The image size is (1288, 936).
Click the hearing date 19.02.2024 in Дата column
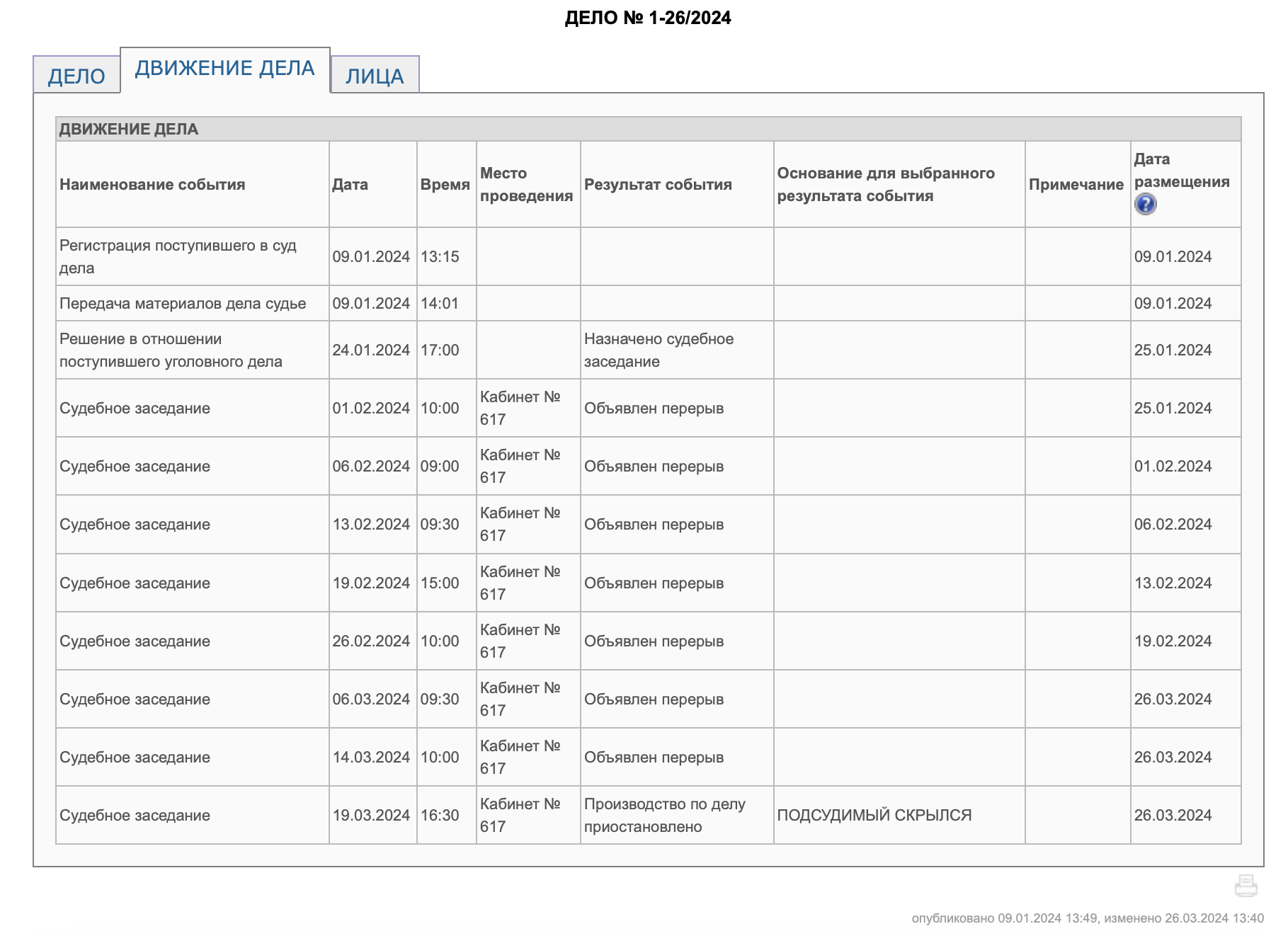(371, 583)
